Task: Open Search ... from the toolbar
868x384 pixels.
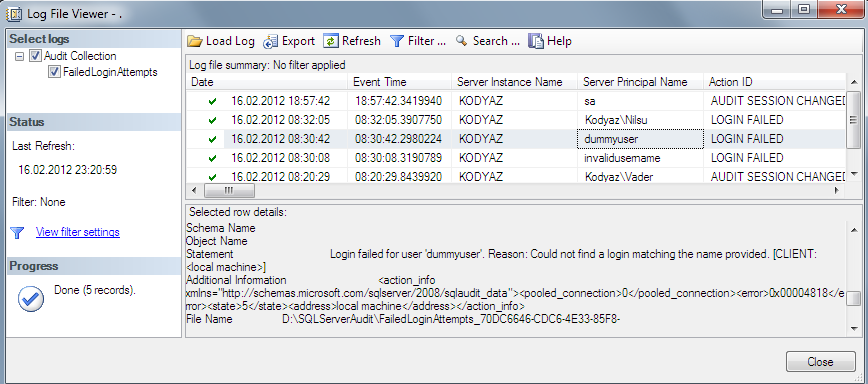Action: point(488,41)
